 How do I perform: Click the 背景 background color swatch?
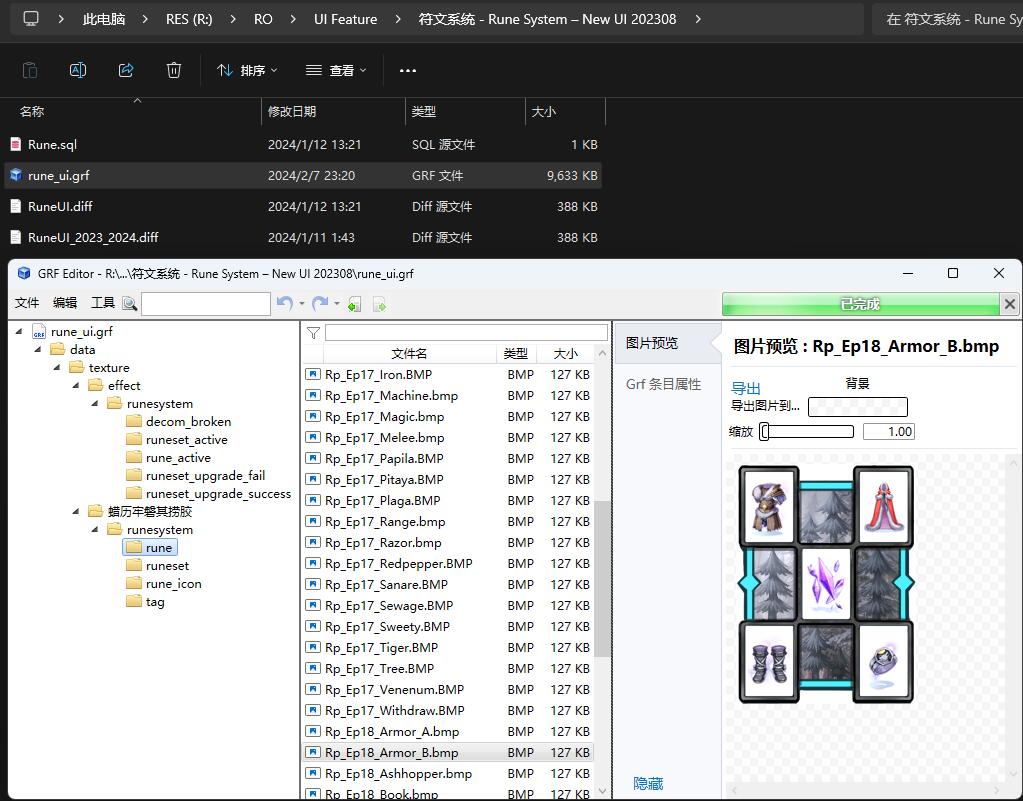tap(857, 406)
